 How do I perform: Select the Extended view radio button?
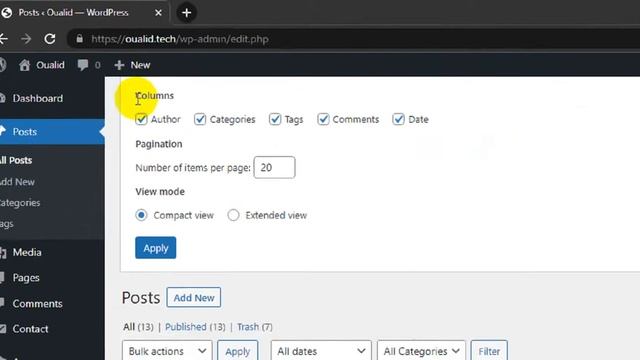(233, 215)
